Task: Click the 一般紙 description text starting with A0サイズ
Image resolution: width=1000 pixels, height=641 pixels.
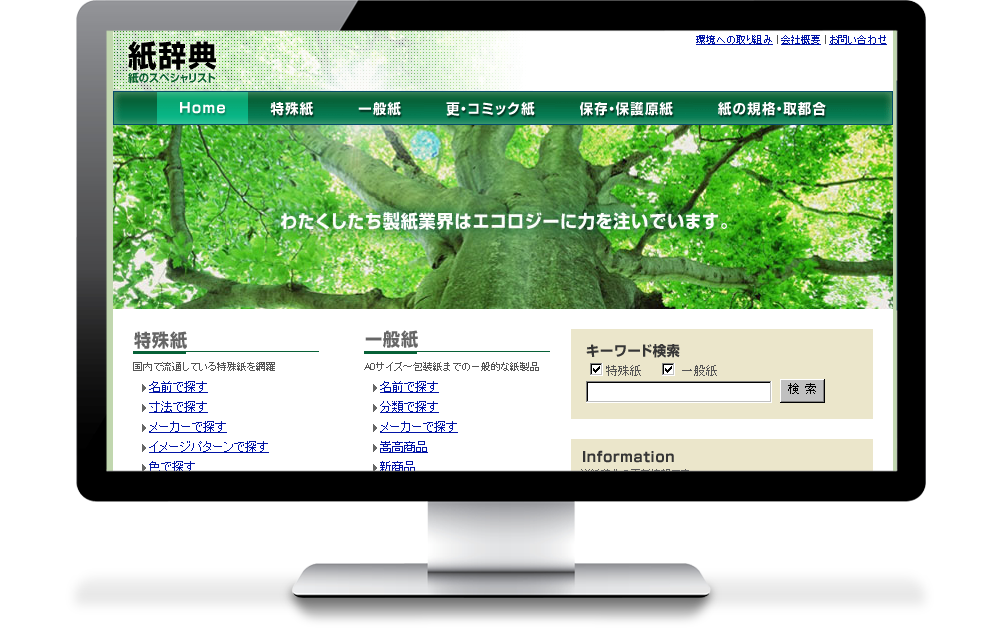Action: 452,367
